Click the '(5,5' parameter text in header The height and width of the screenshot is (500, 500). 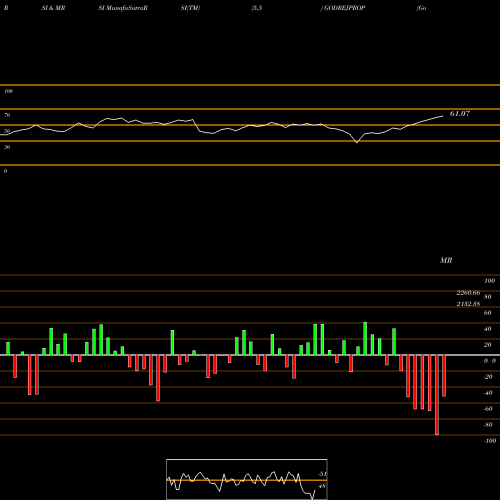tap(257, 8)
